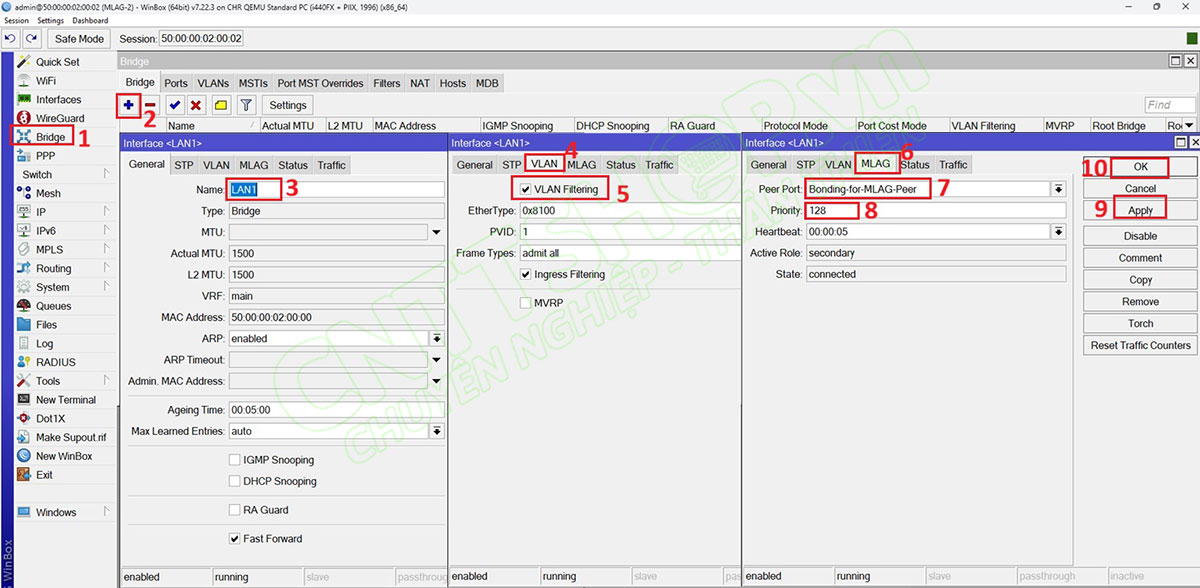This screenshot has height=588, width=1200.
Task: Open the ARP dropdown
Action: pyautogui.click(x=437, y=338)
